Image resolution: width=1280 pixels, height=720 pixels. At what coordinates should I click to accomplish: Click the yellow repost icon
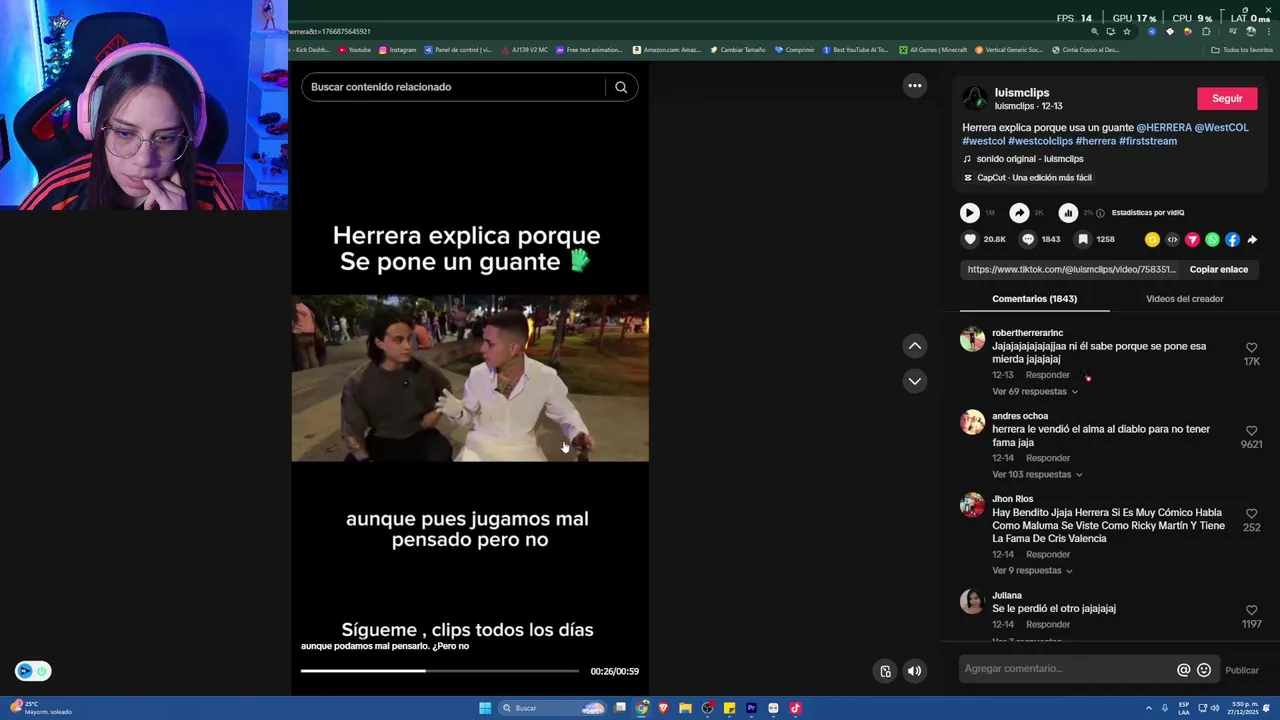click(1152, 240)
